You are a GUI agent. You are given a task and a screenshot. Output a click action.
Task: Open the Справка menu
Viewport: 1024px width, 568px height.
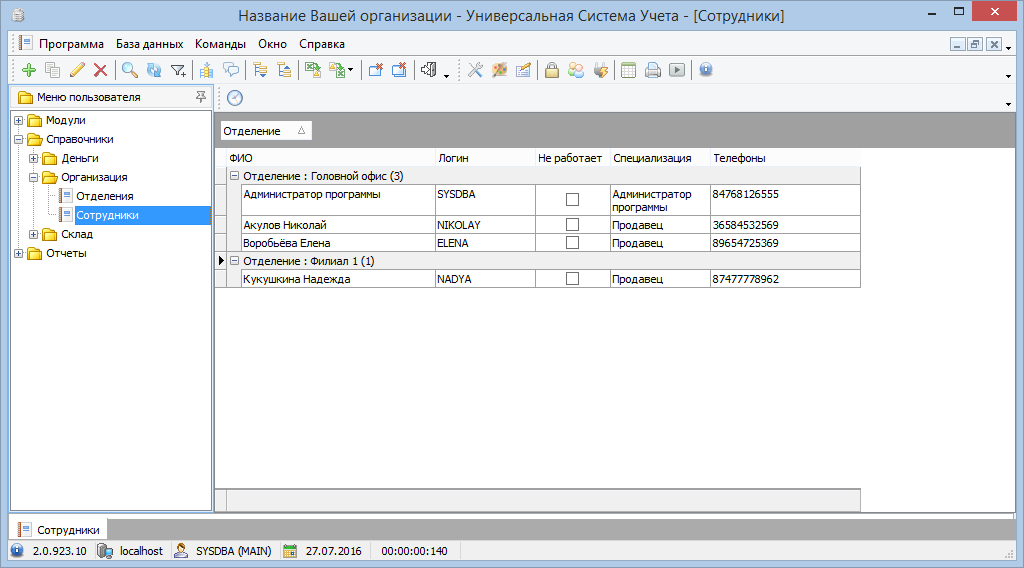pos(321,44)
